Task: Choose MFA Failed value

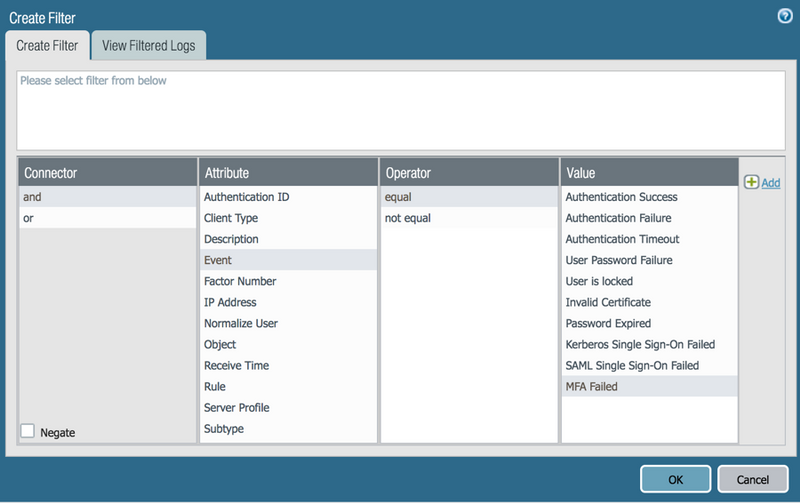Action: [x=649, y=386]
